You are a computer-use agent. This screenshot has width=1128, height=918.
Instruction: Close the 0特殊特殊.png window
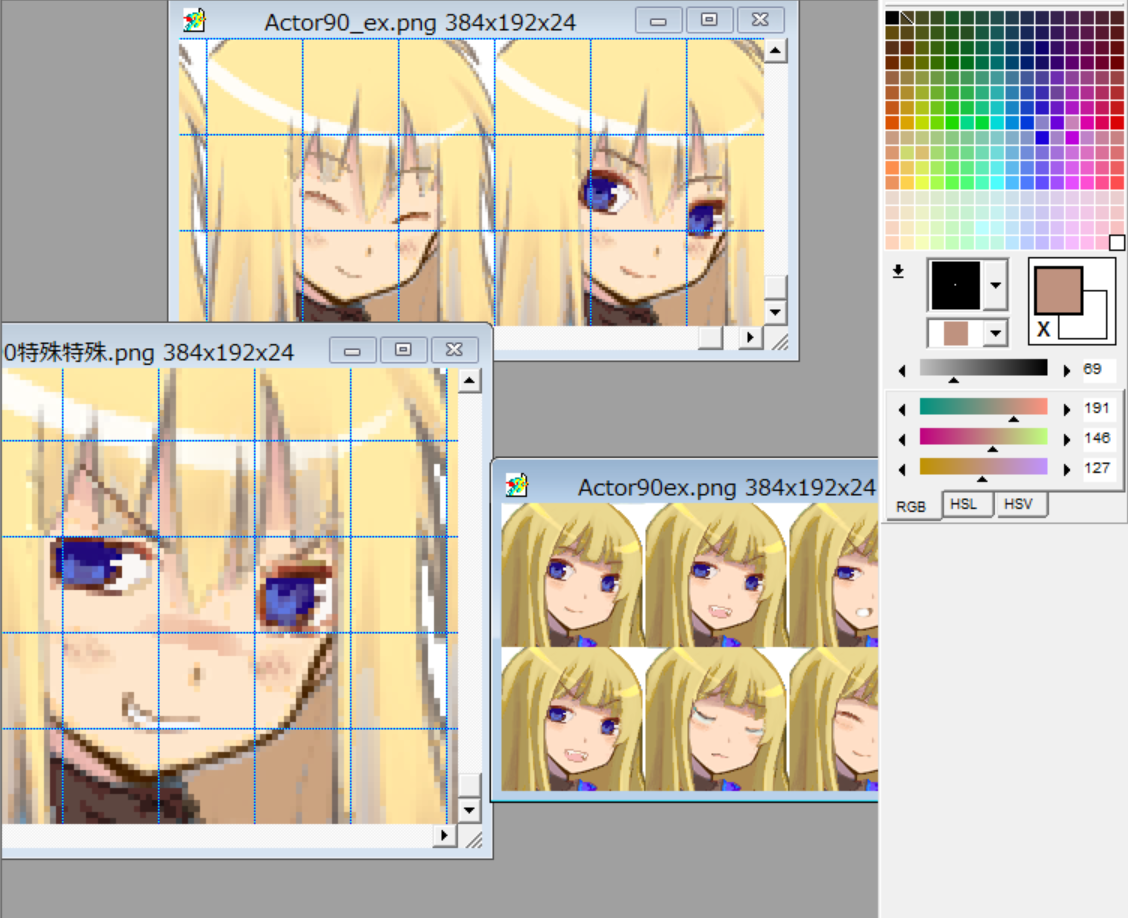pyautogui.click(x=454, y=350)
